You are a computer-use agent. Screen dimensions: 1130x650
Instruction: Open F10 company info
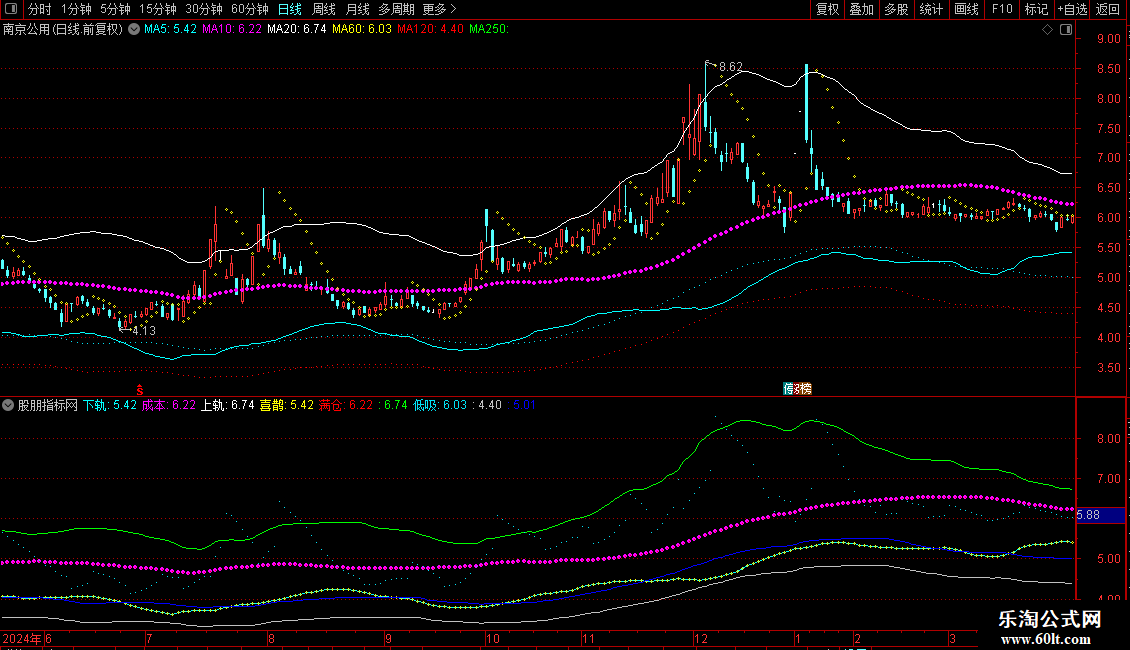click(1002, 9)
